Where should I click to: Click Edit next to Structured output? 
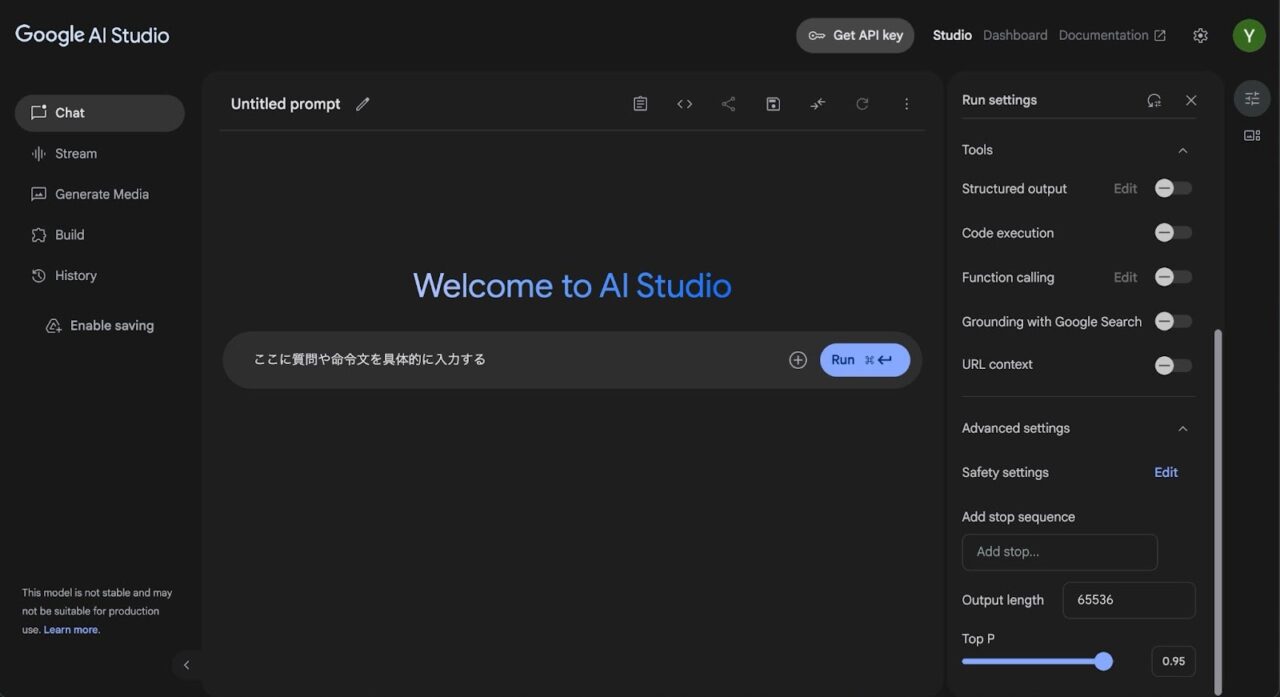coord(1125,188)
